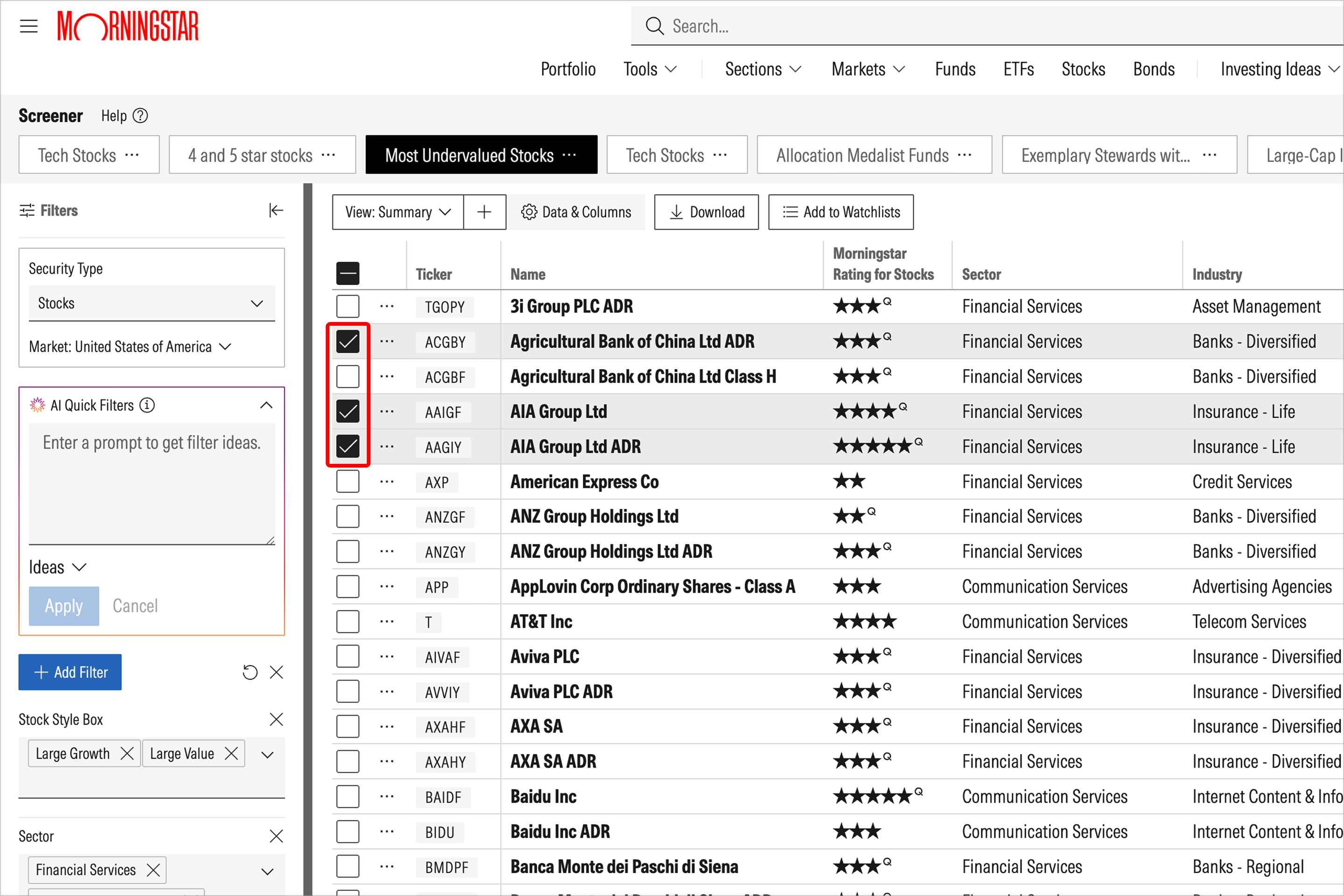Image resolution: width=1344 pixels, height=896 pixels.
Task: Click the search magnifier icon
Action: (x=654, y=26)
